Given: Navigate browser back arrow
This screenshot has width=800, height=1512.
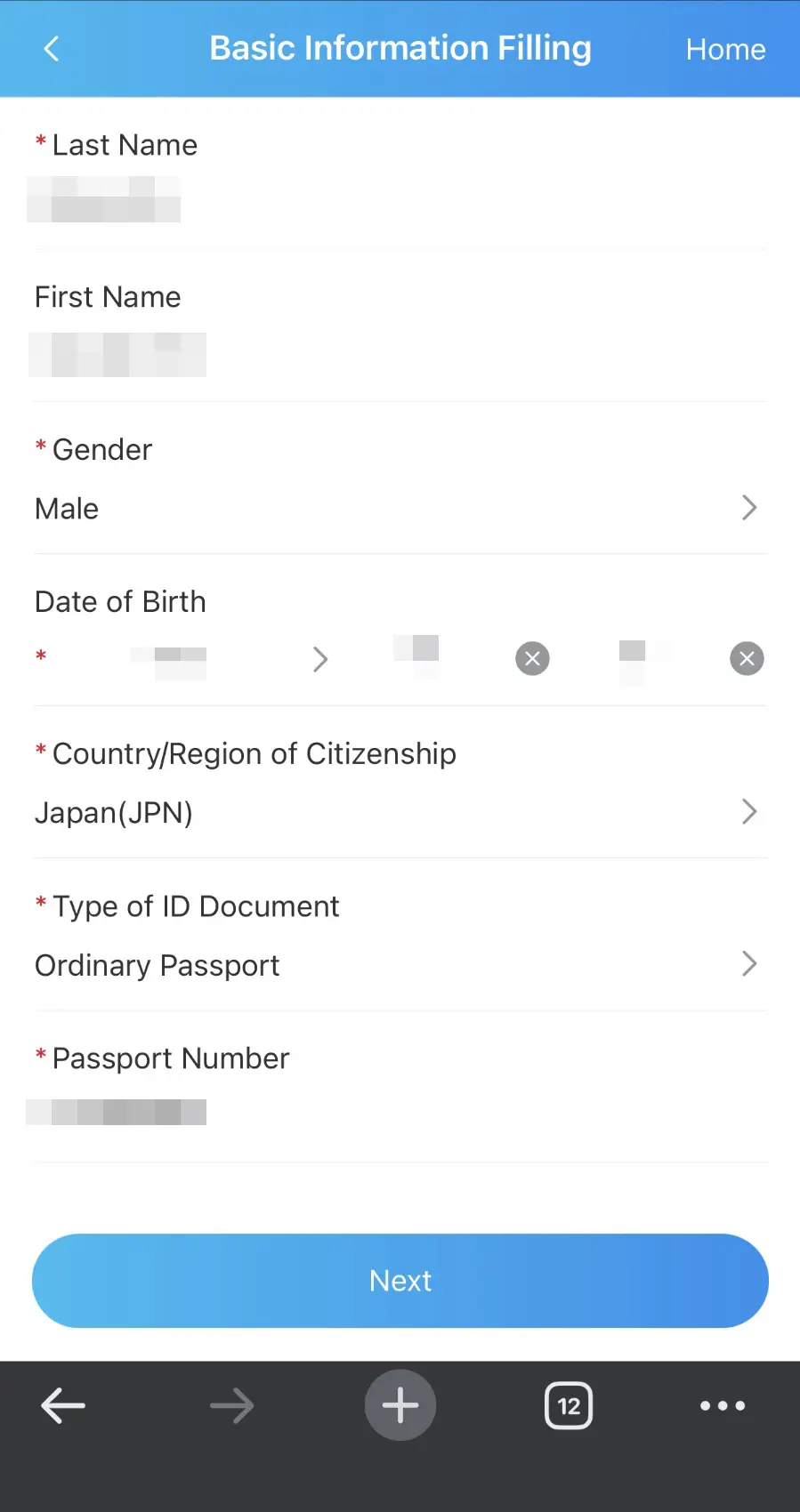Looking at the screenshot, I should click(x=63, y=1406).
